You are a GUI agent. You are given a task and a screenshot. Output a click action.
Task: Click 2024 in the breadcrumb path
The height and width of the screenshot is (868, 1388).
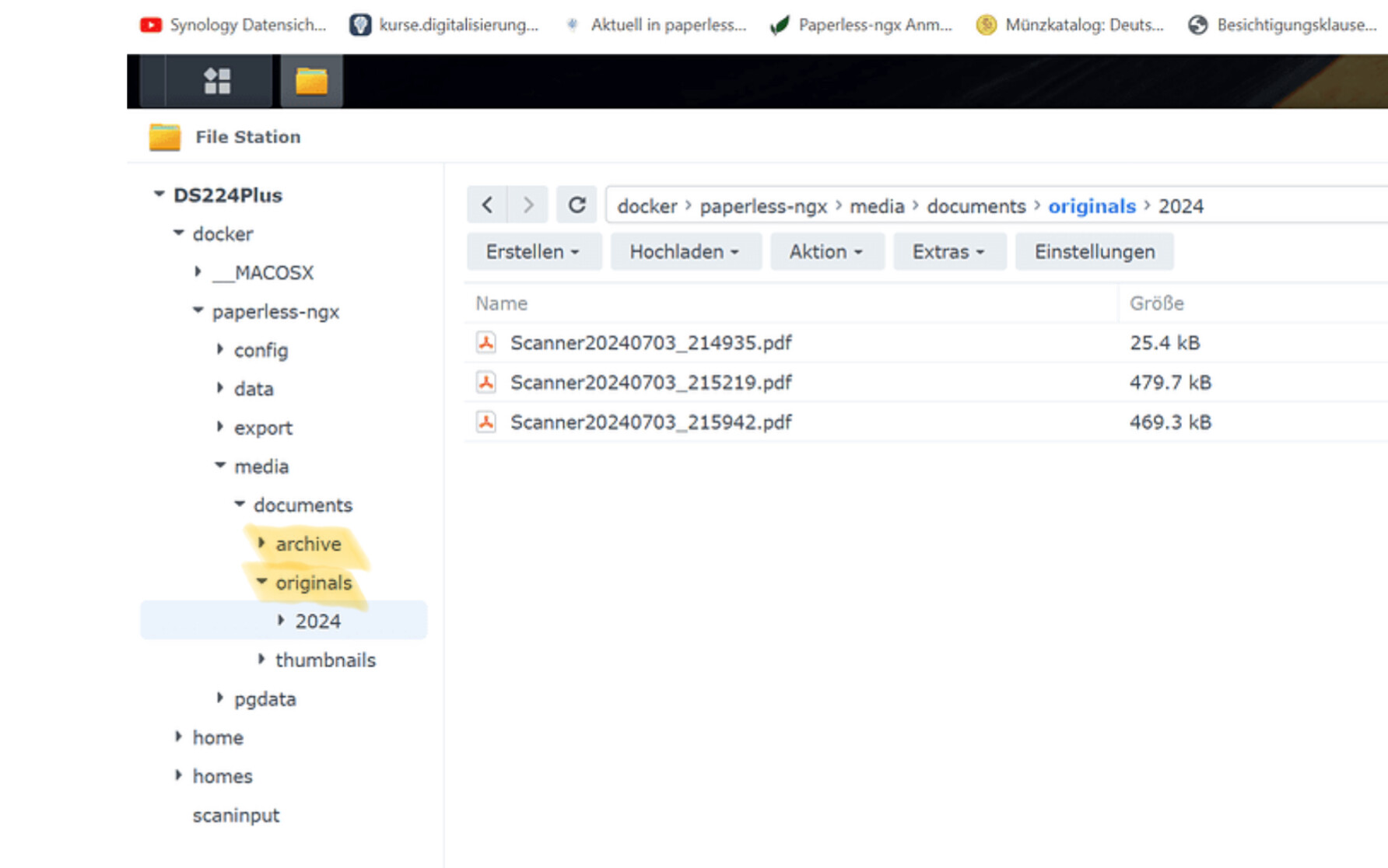pos(1181,206)
